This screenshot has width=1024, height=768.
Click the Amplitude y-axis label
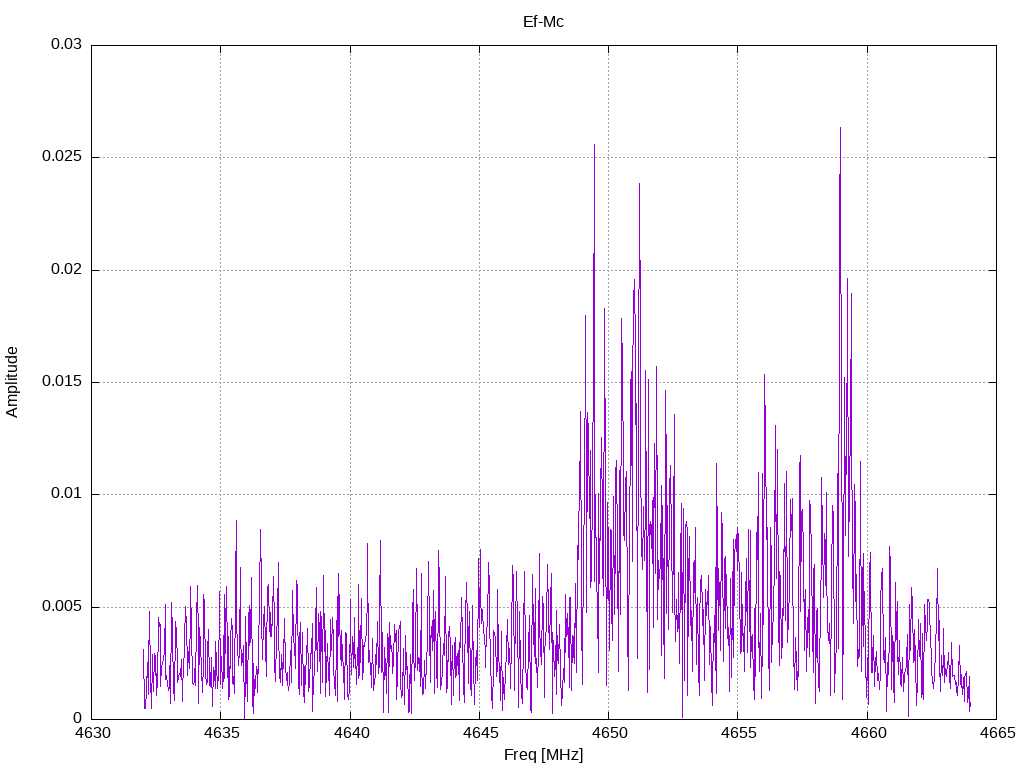click(x=12, y=382)
